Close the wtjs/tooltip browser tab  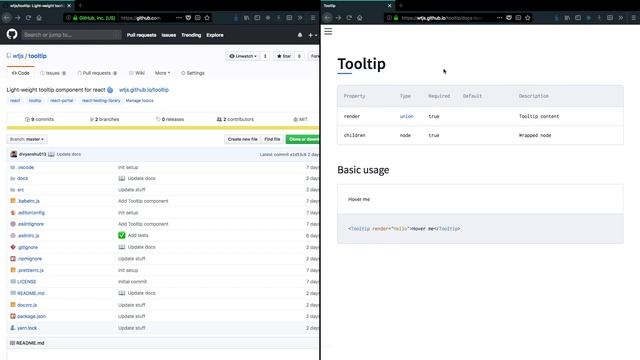tap(69, 6)
